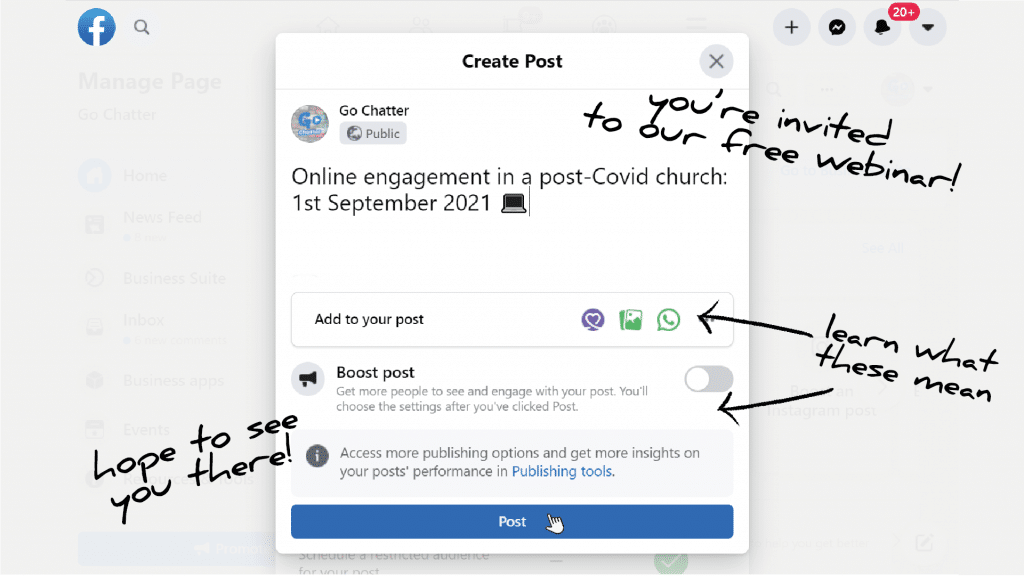
Task: Click the Go Chatter page name text
Action: pyautogui.click(x=374, y=110)
